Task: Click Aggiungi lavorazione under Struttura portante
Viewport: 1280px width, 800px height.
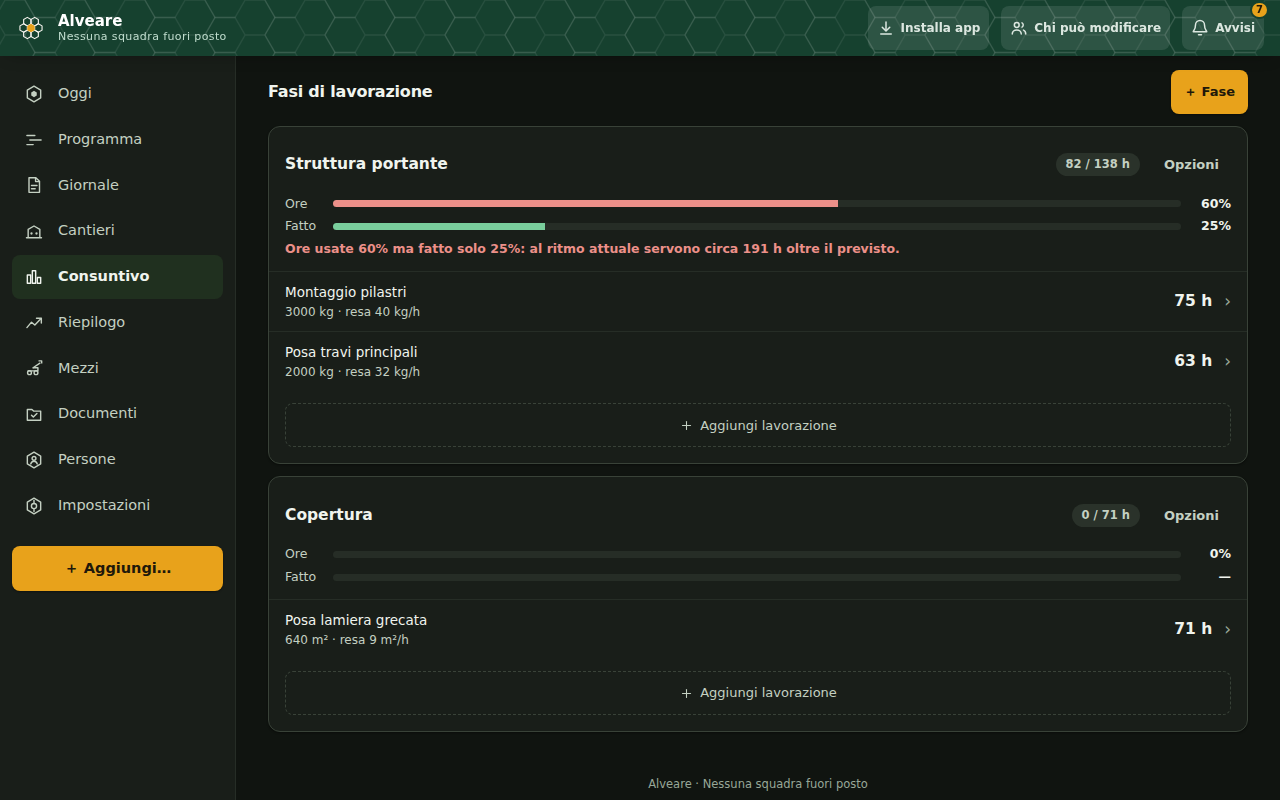Action: coord(758,425)
